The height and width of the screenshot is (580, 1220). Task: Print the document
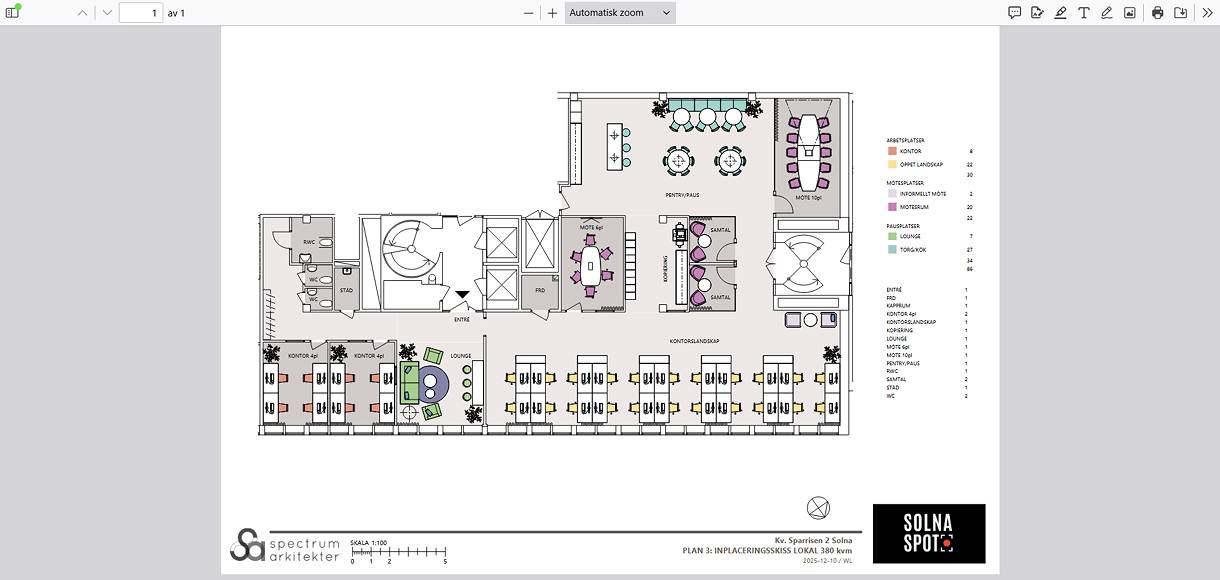click(1157, 13)
